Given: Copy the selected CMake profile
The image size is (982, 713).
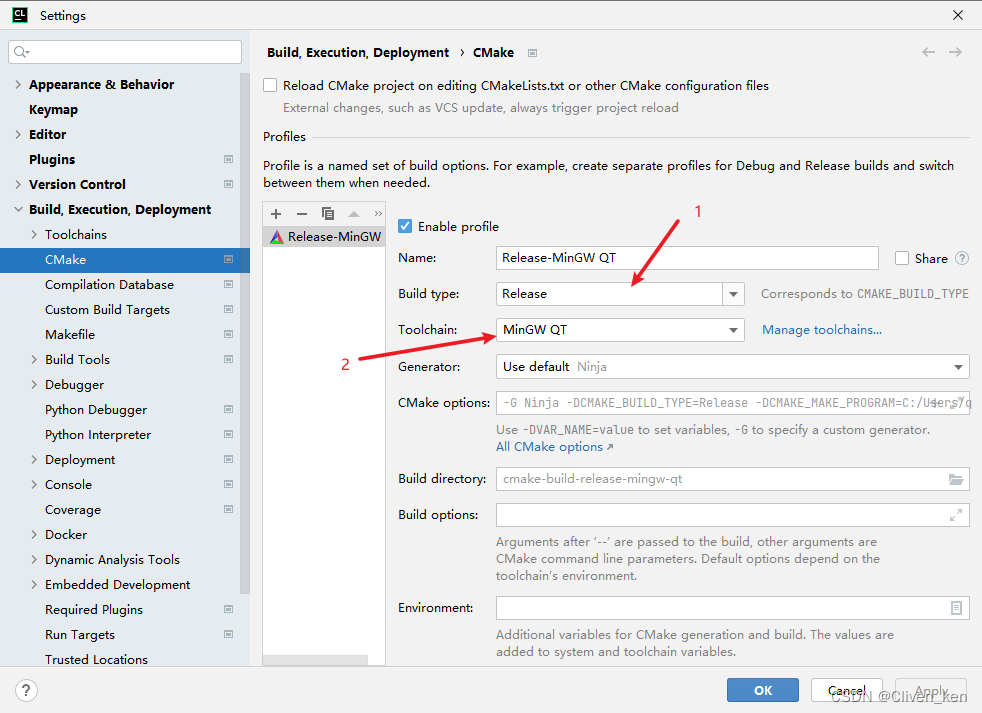Looking at the screenshot, I should [x=328, y=214].
